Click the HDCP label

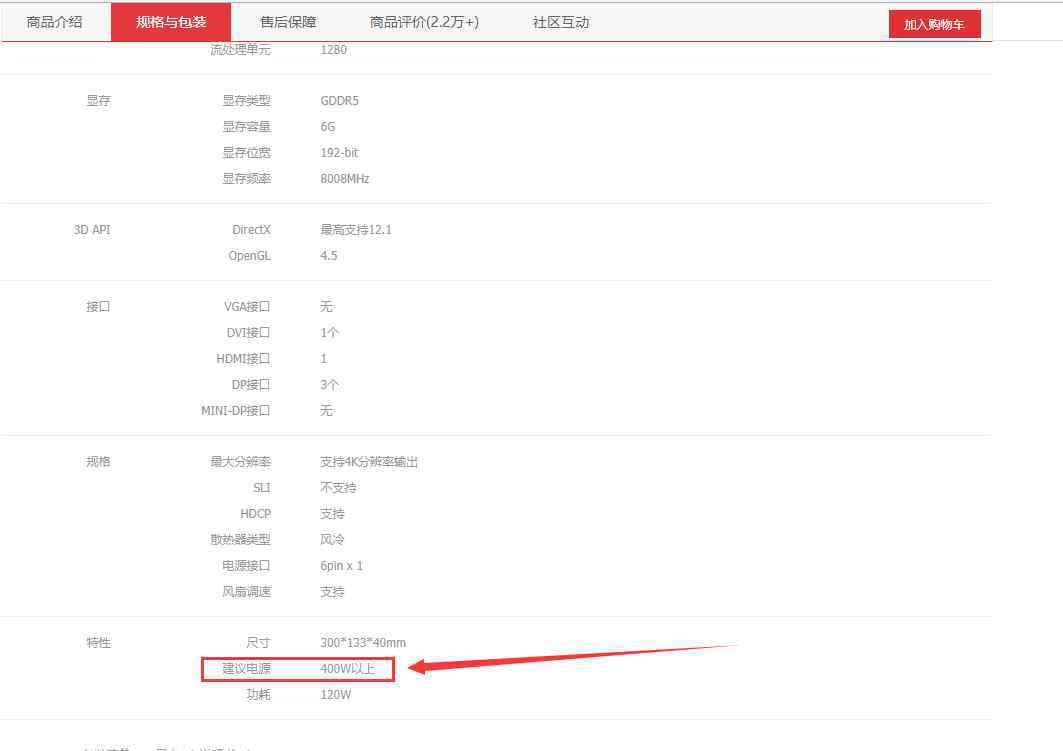(x=255, y=514)
